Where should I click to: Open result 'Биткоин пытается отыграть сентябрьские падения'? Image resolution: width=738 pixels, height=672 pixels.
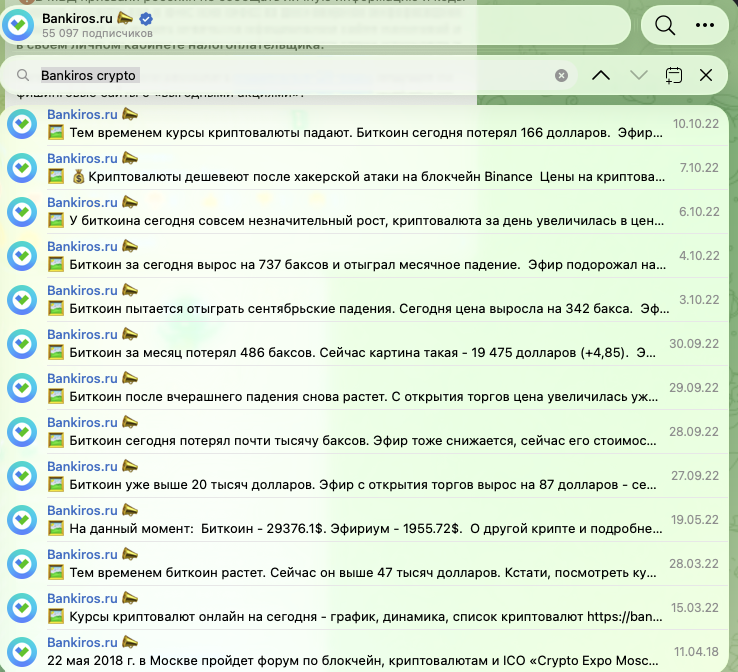click(x=364, y=300)
